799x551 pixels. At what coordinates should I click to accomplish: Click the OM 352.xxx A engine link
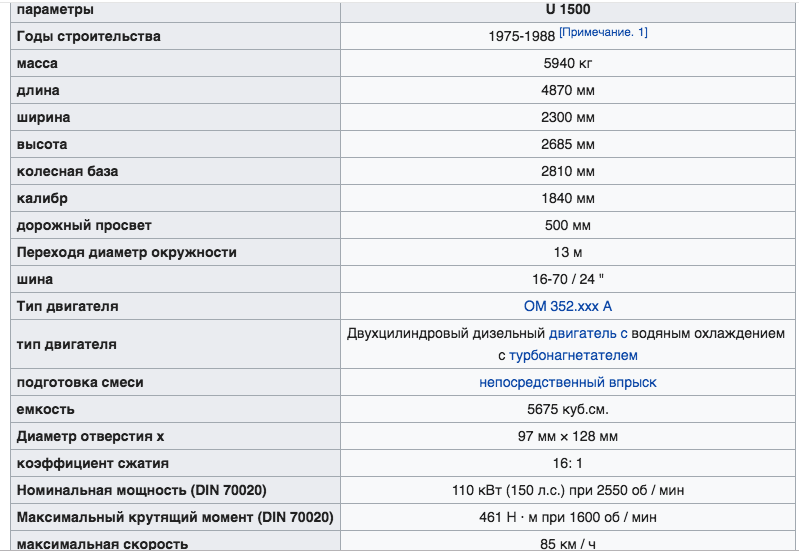(x=567, y=306)
